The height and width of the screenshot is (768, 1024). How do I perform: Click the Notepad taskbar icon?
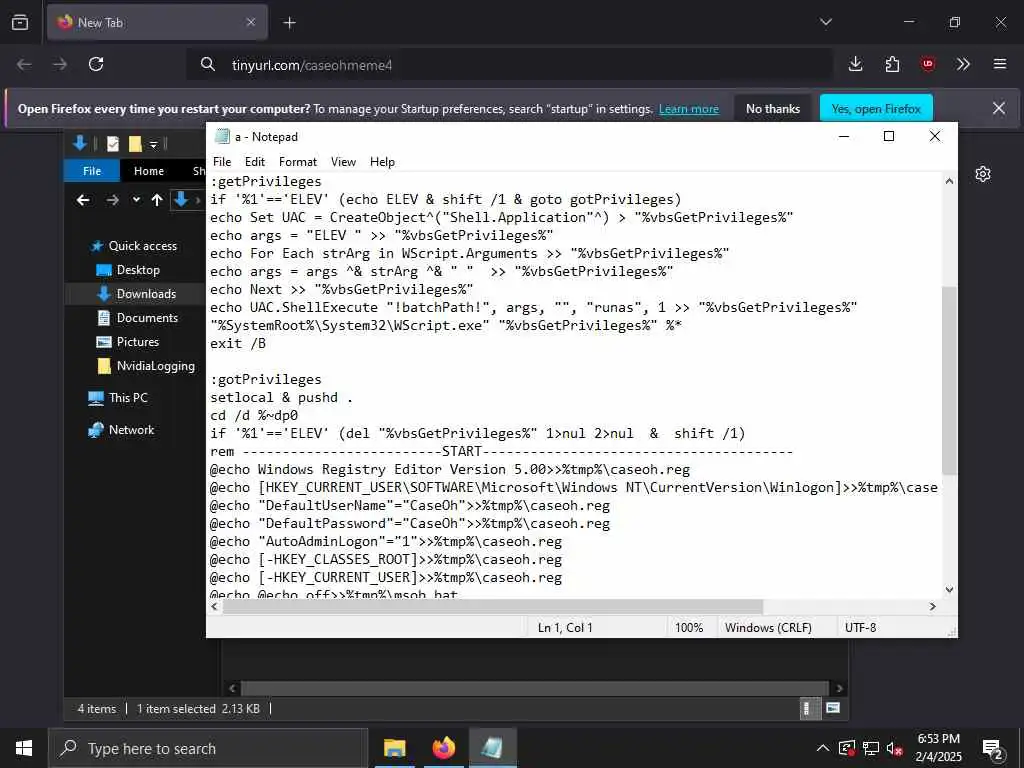coord(493,748)
